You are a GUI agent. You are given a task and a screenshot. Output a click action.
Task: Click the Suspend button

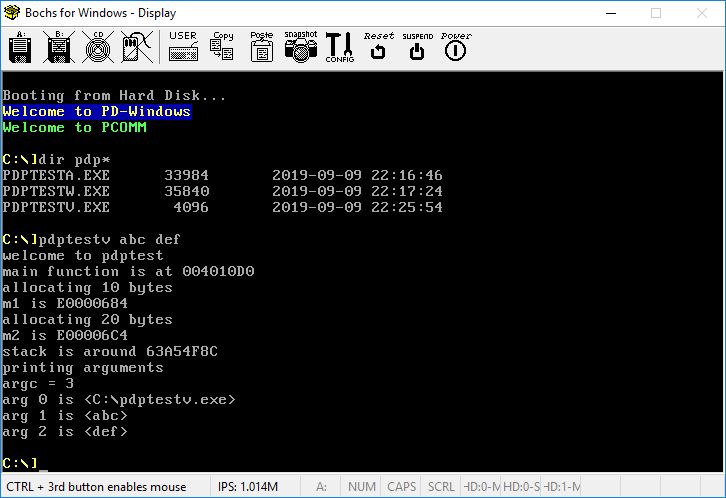point(417,47)
